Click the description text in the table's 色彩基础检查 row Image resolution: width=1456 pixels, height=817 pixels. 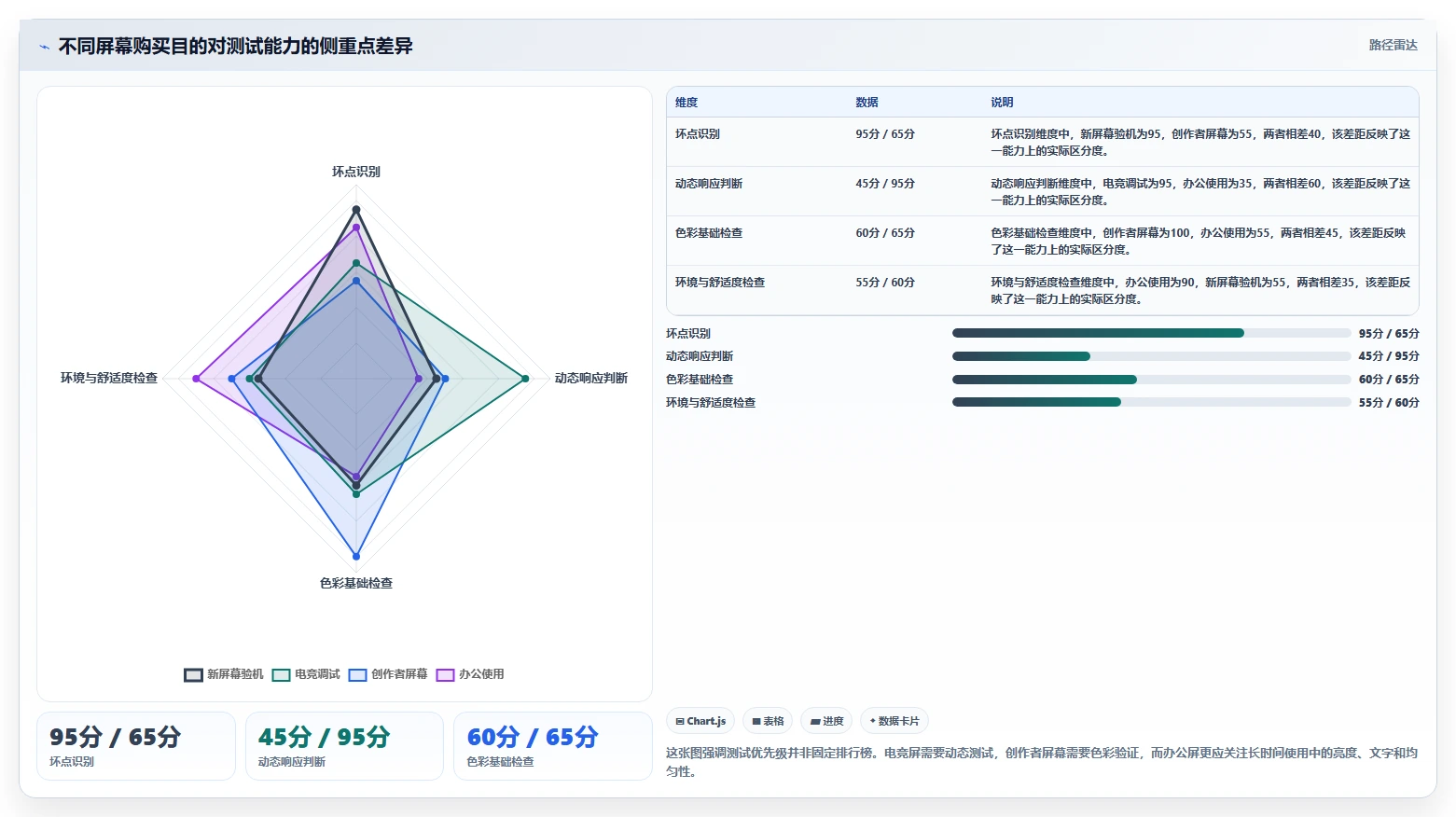1200,242
